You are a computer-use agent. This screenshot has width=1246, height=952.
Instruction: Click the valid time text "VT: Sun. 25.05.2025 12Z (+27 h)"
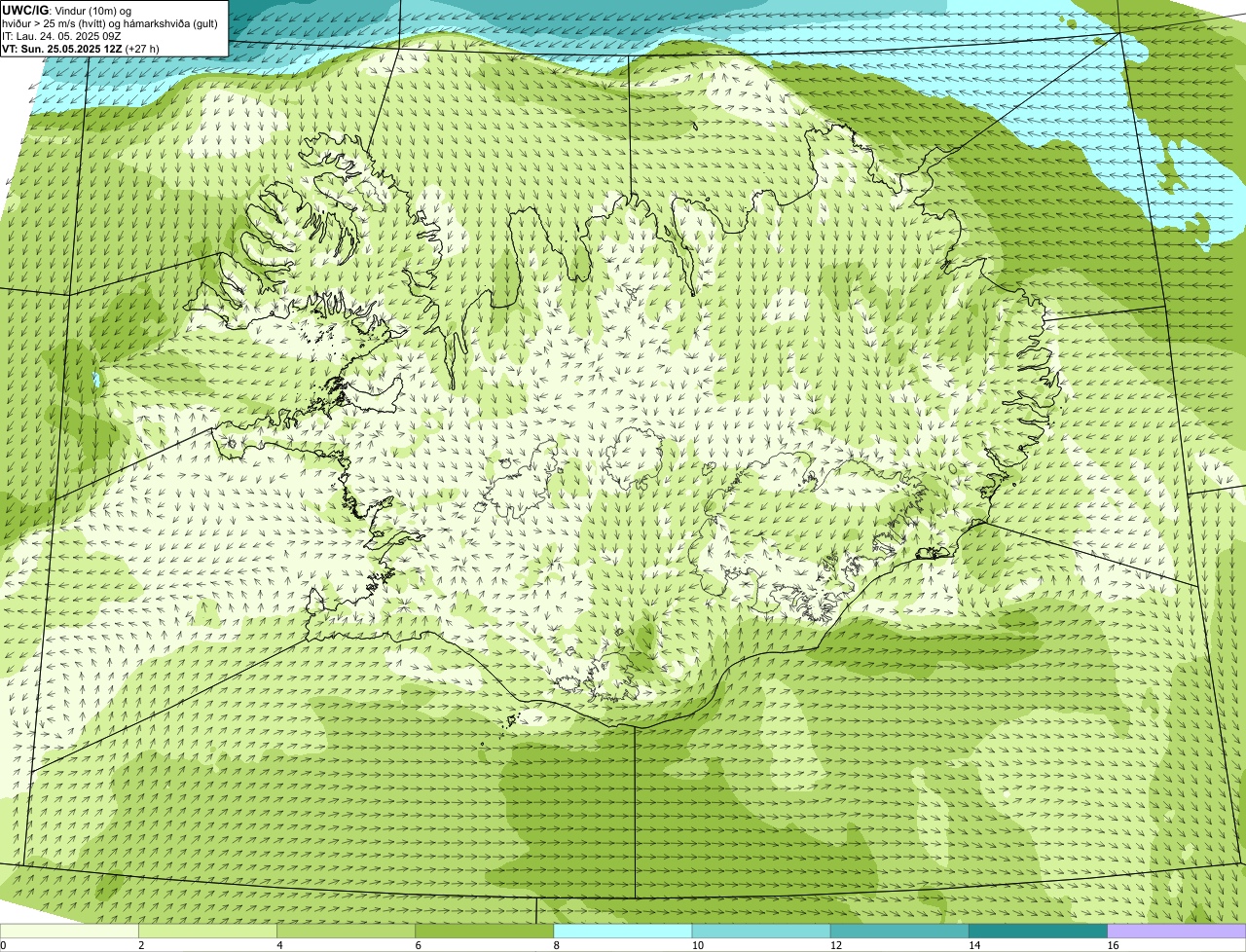(81, 49)
